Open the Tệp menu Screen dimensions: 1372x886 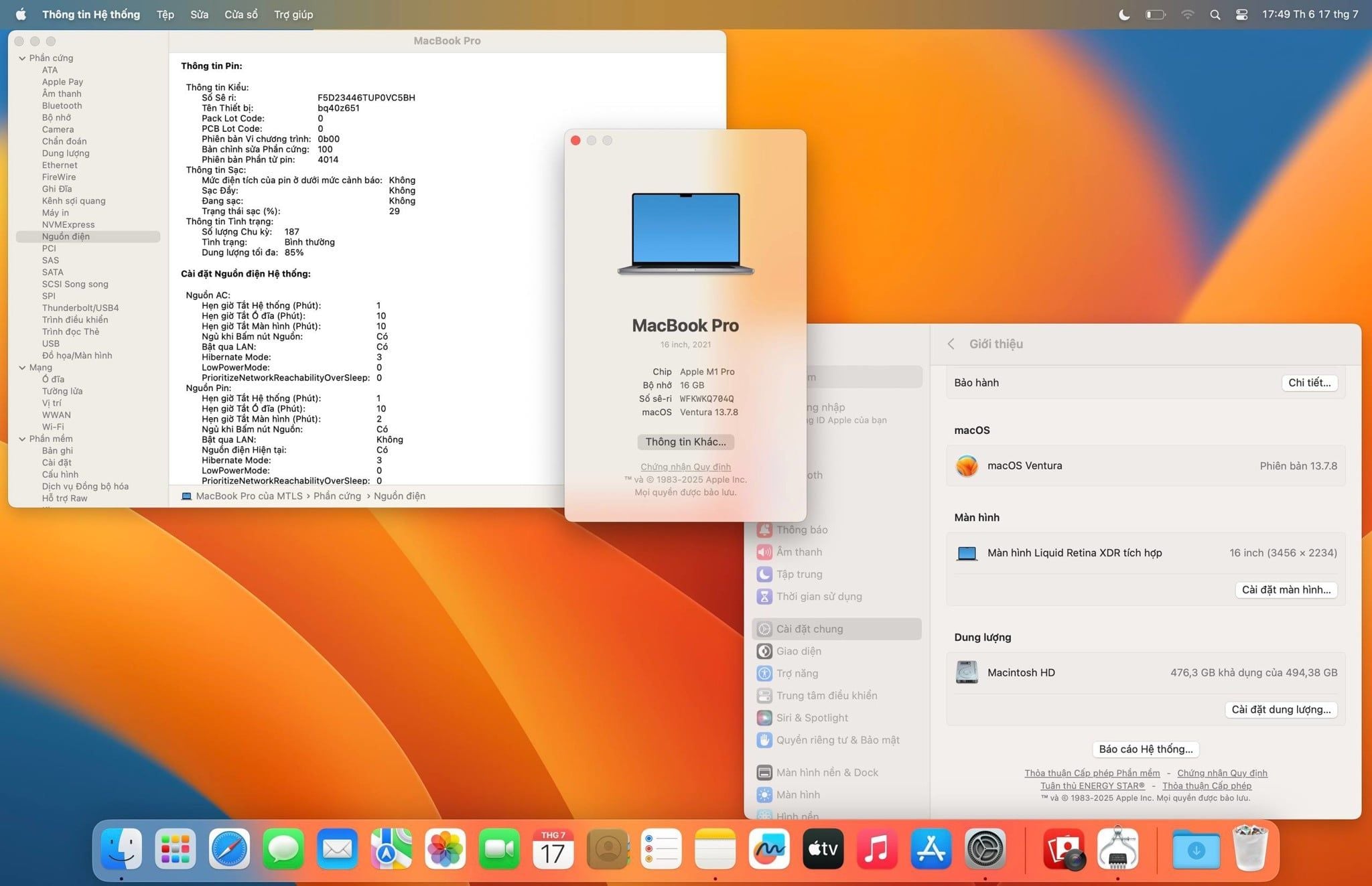pyautogui.click(x=165, y=14)
